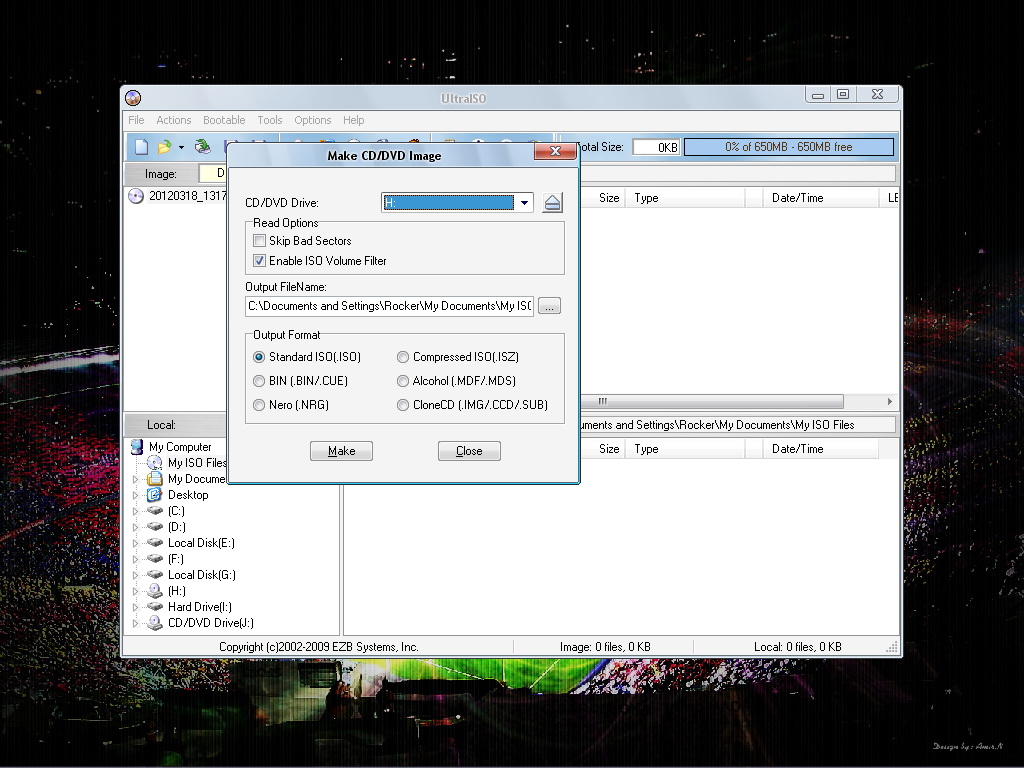Uncheck Enable ISO Volume Filter
This screenshot has height=768, width=1024.
259,261
